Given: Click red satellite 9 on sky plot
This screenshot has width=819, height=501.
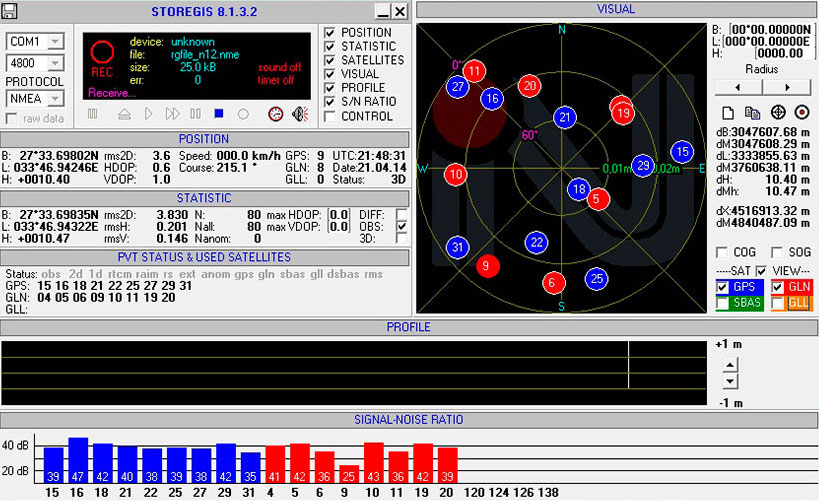Looking at the screenshot, I should click(487, 266).
